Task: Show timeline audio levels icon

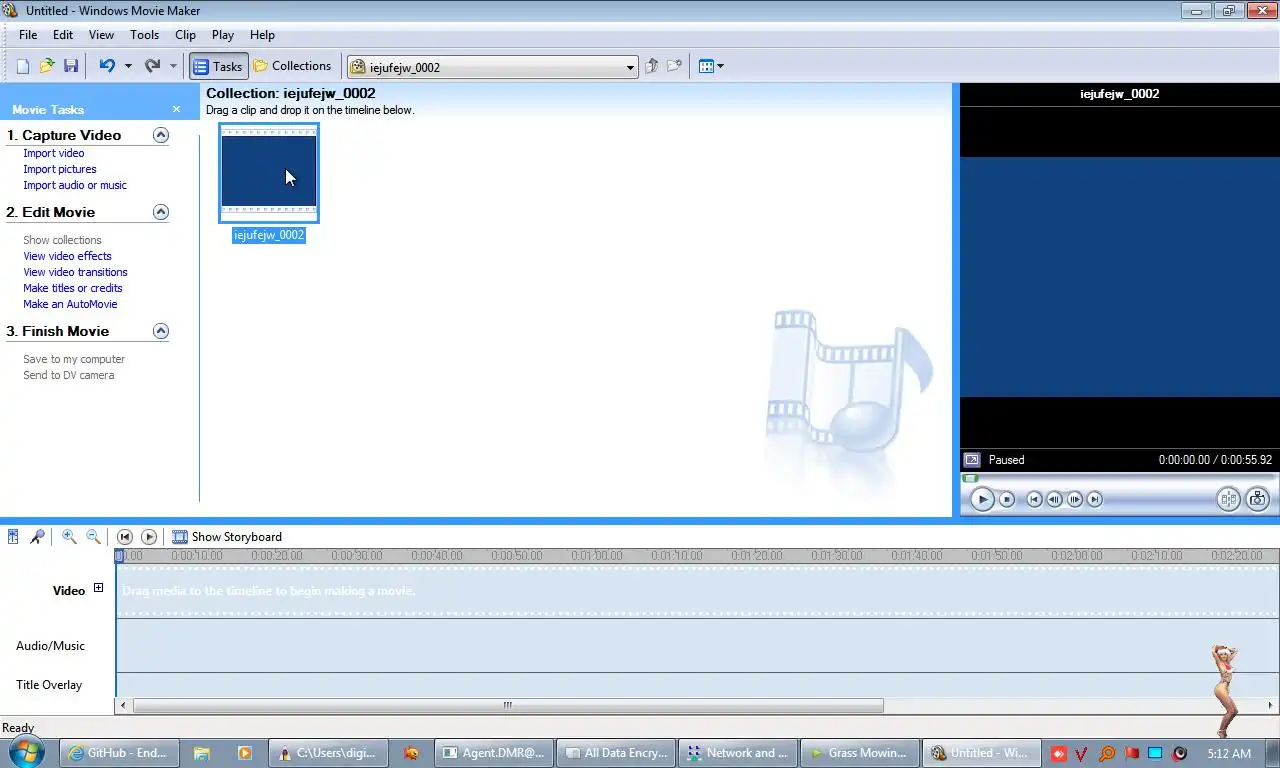Action: point(13,537)
